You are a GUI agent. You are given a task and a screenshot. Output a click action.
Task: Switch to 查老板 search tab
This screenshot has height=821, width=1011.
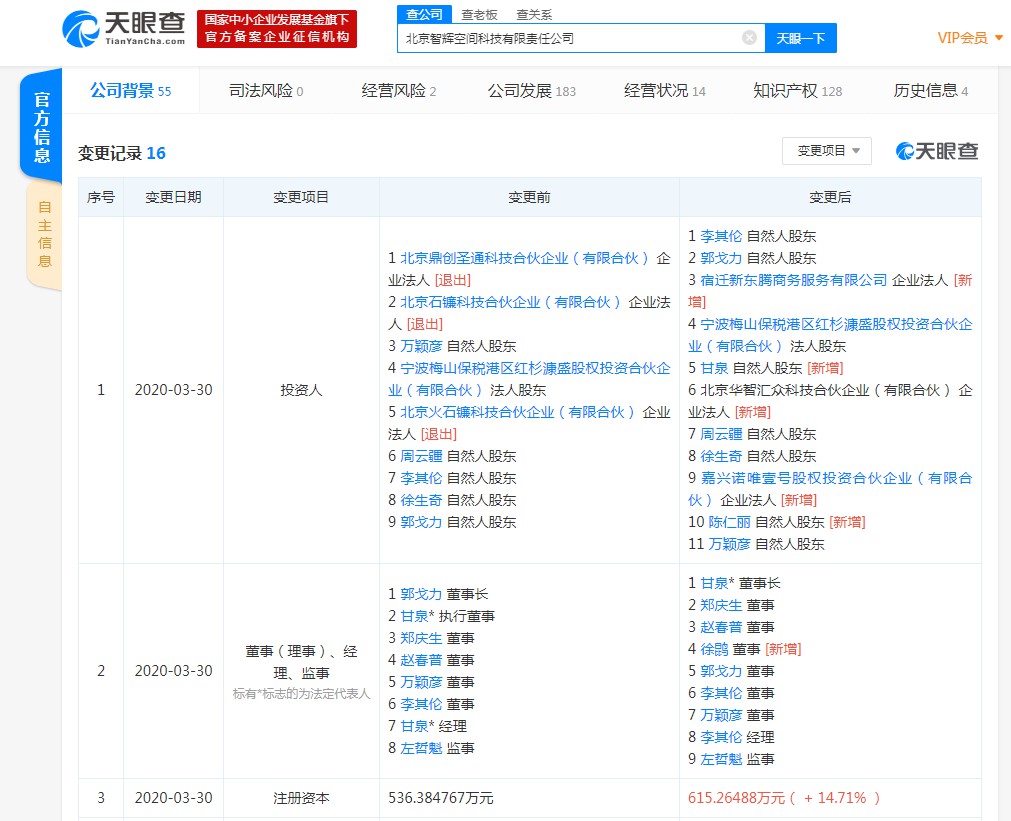click(479, 14)
